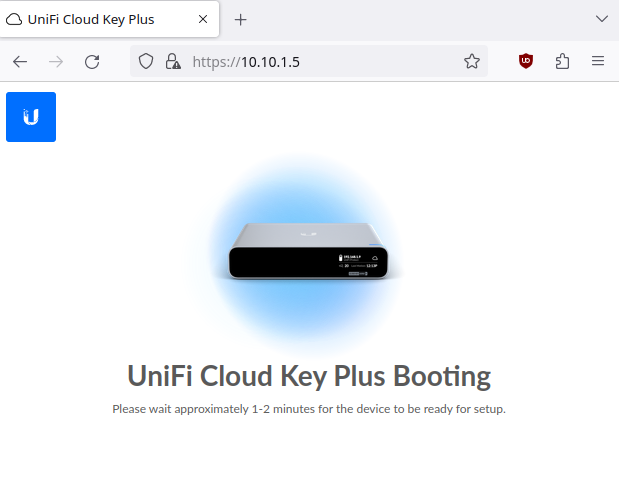Open the tracking protection shield panel
Viewport: 619px width, 491px height.
coord(146,61)
